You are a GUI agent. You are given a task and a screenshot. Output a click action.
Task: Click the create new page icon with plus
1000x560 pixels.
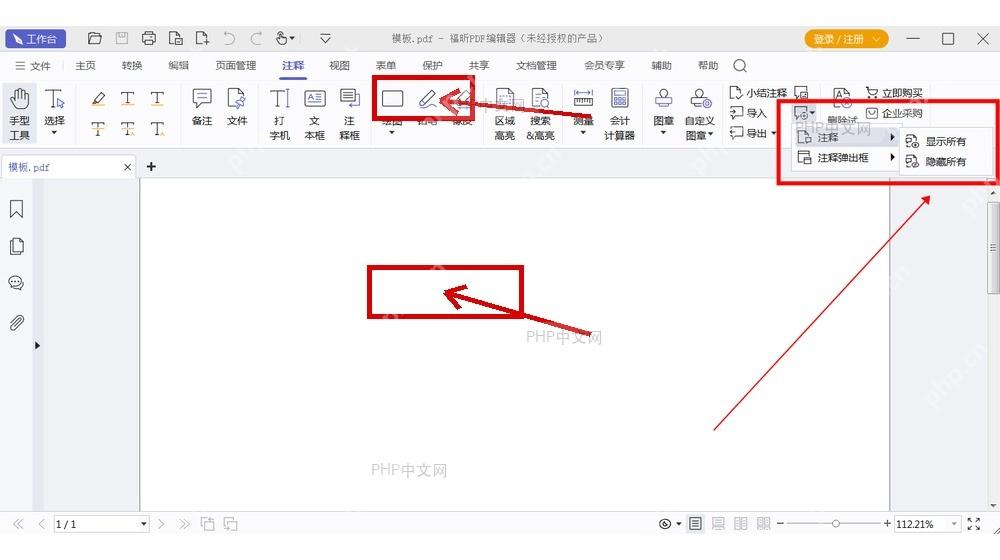click(202, 39)
